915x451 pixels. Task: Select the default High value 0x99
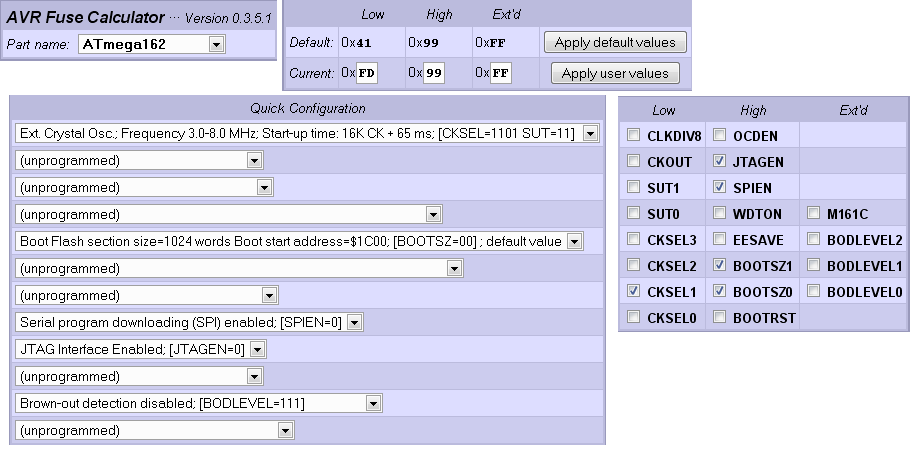424,43
